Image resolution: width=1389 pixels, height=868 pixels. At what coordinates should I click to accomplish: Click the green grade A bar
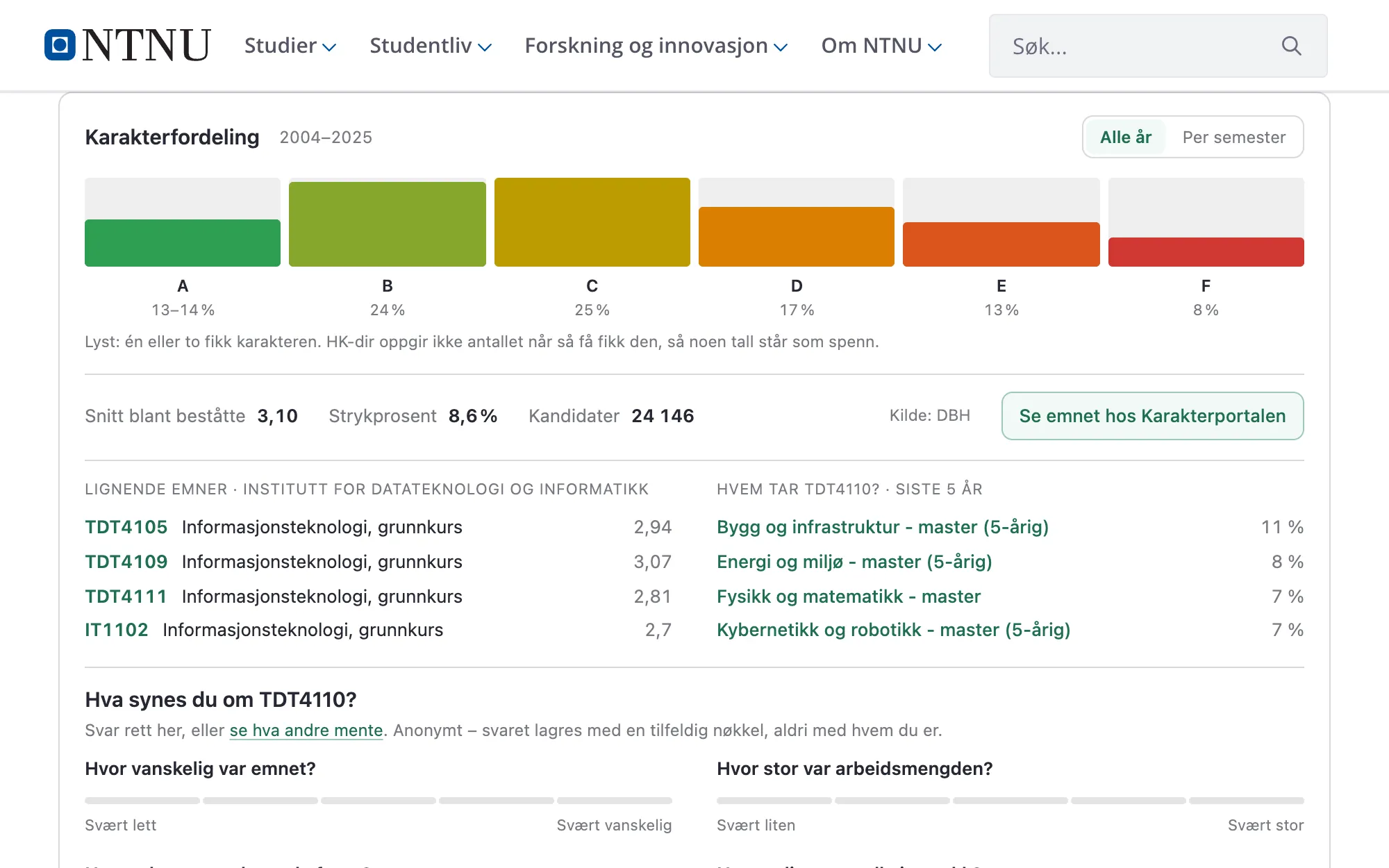click(183, 243)
